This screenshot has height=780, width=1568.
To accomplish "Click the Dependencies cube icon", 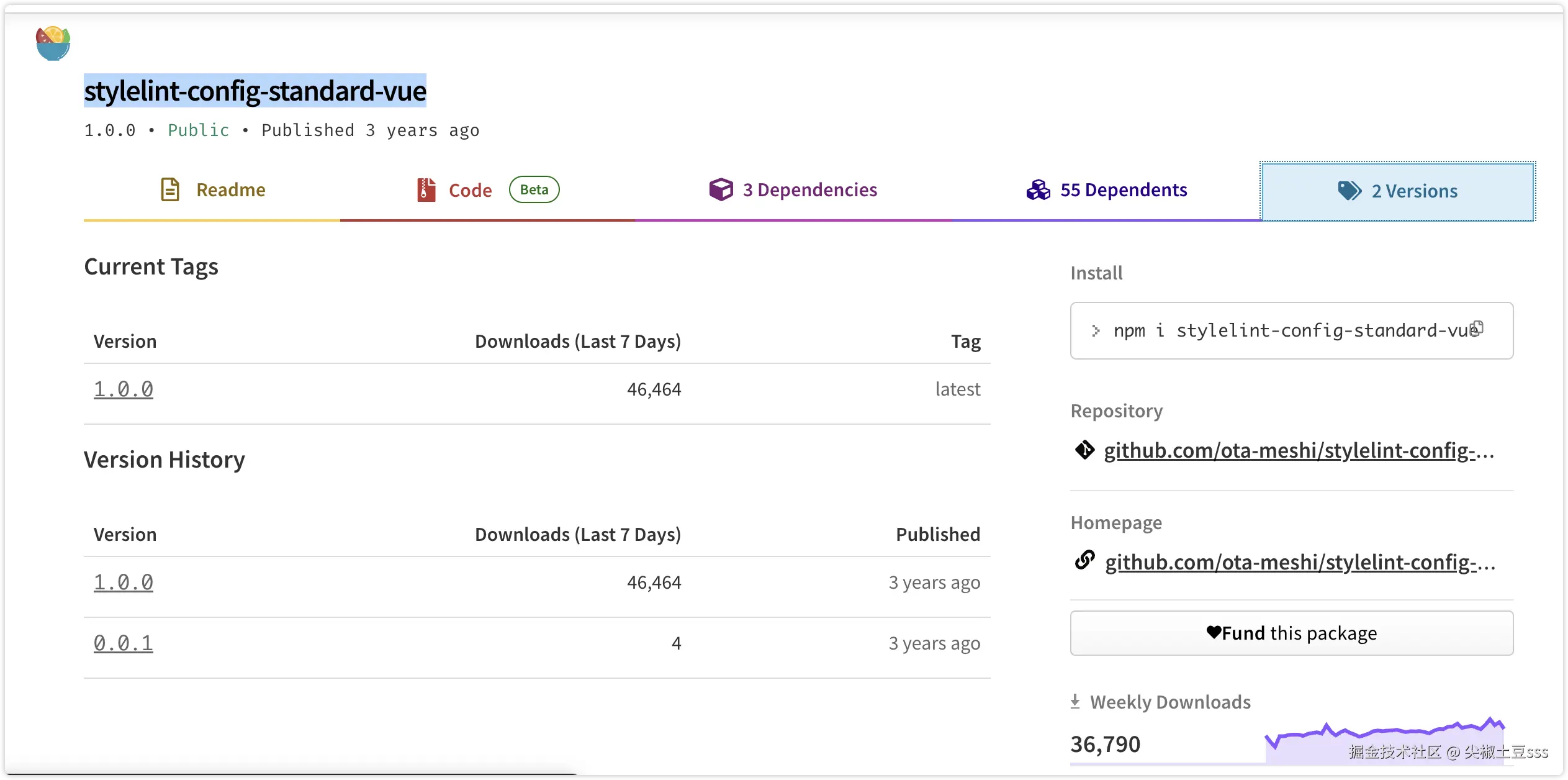I will (721, 189).
